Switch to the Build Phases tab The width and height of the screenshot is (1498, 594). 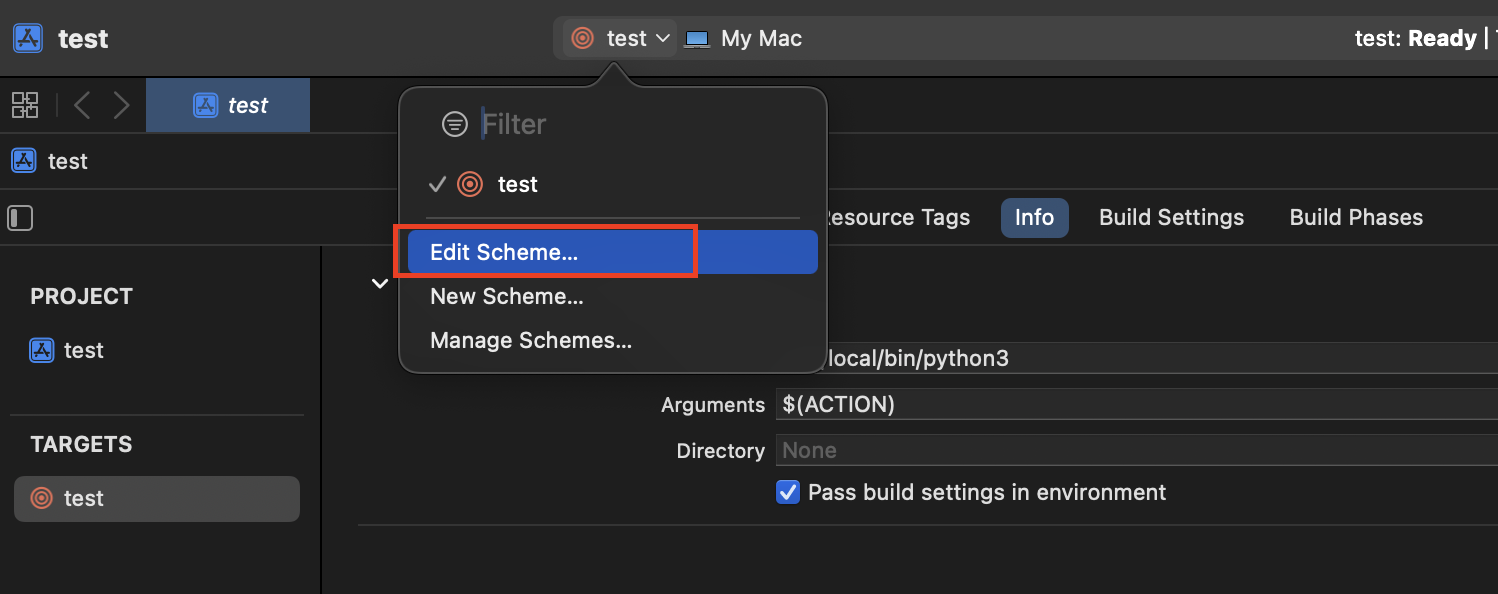pyautogui.click(x=1356, y=217)
